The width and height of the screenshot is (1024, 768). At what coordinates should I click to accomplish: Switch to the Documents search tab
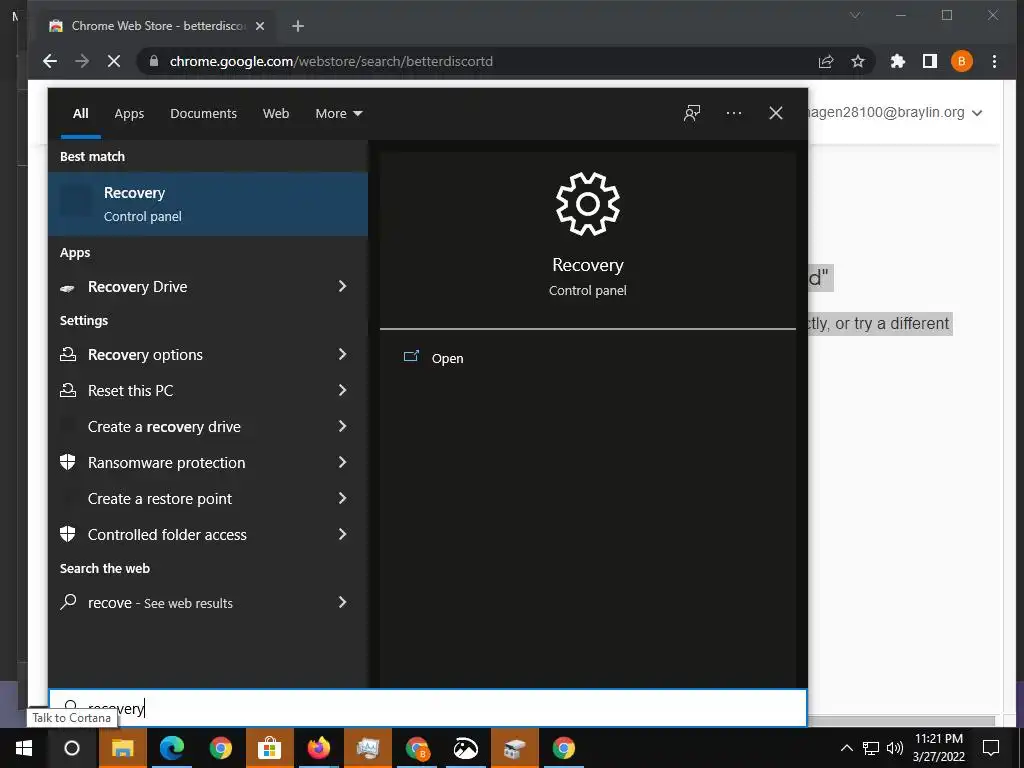pyautogui.click(x=203, y=114)
